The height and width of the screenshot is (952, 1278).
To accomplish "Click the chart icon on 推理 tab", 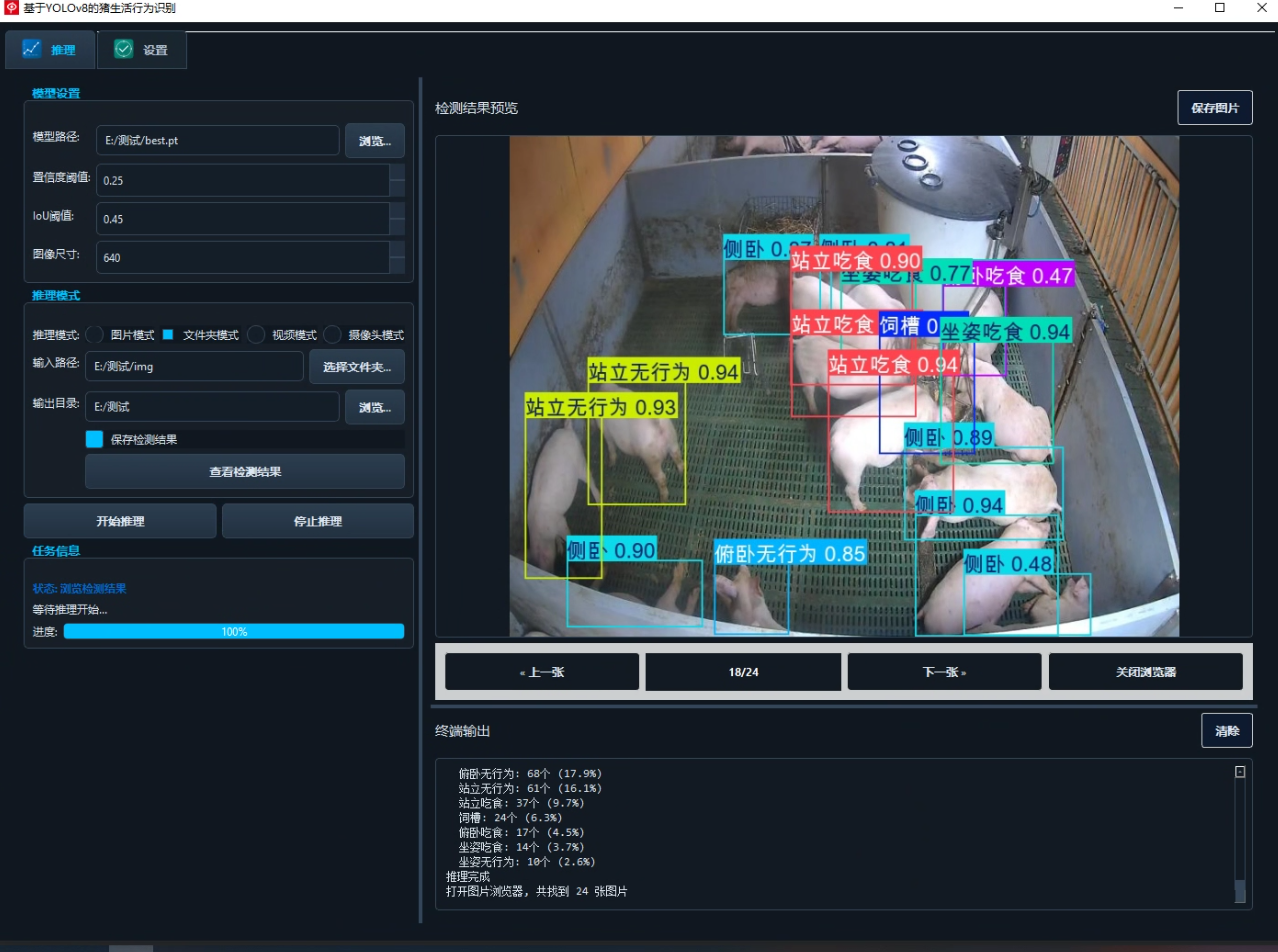I will point(32,49).
